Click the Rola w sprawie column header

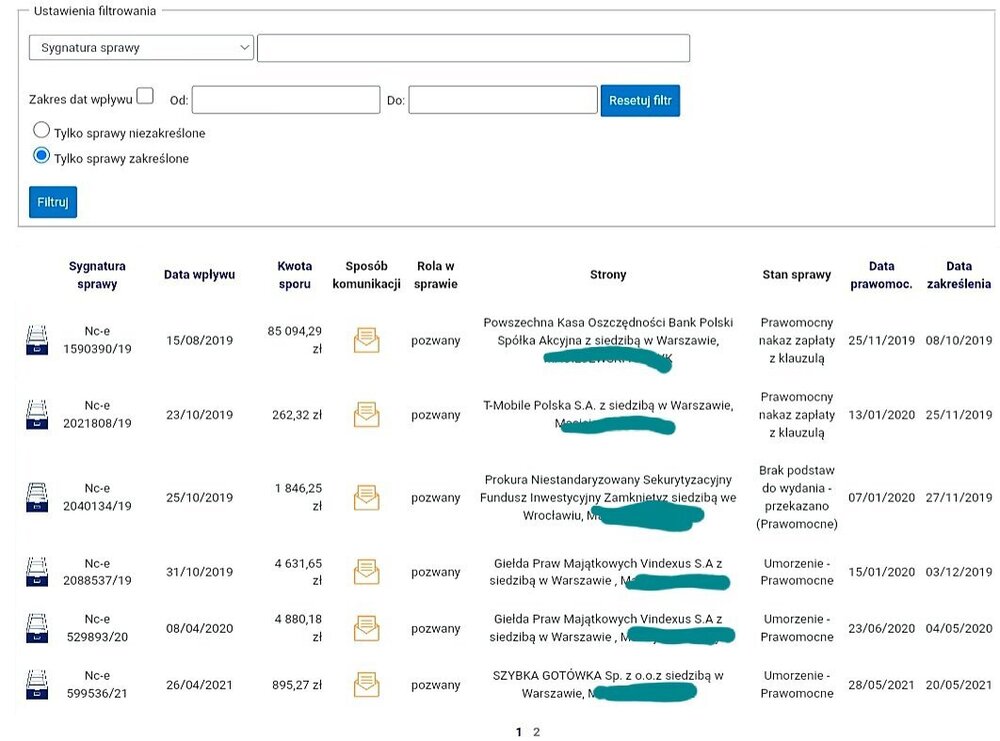point(436,275)
